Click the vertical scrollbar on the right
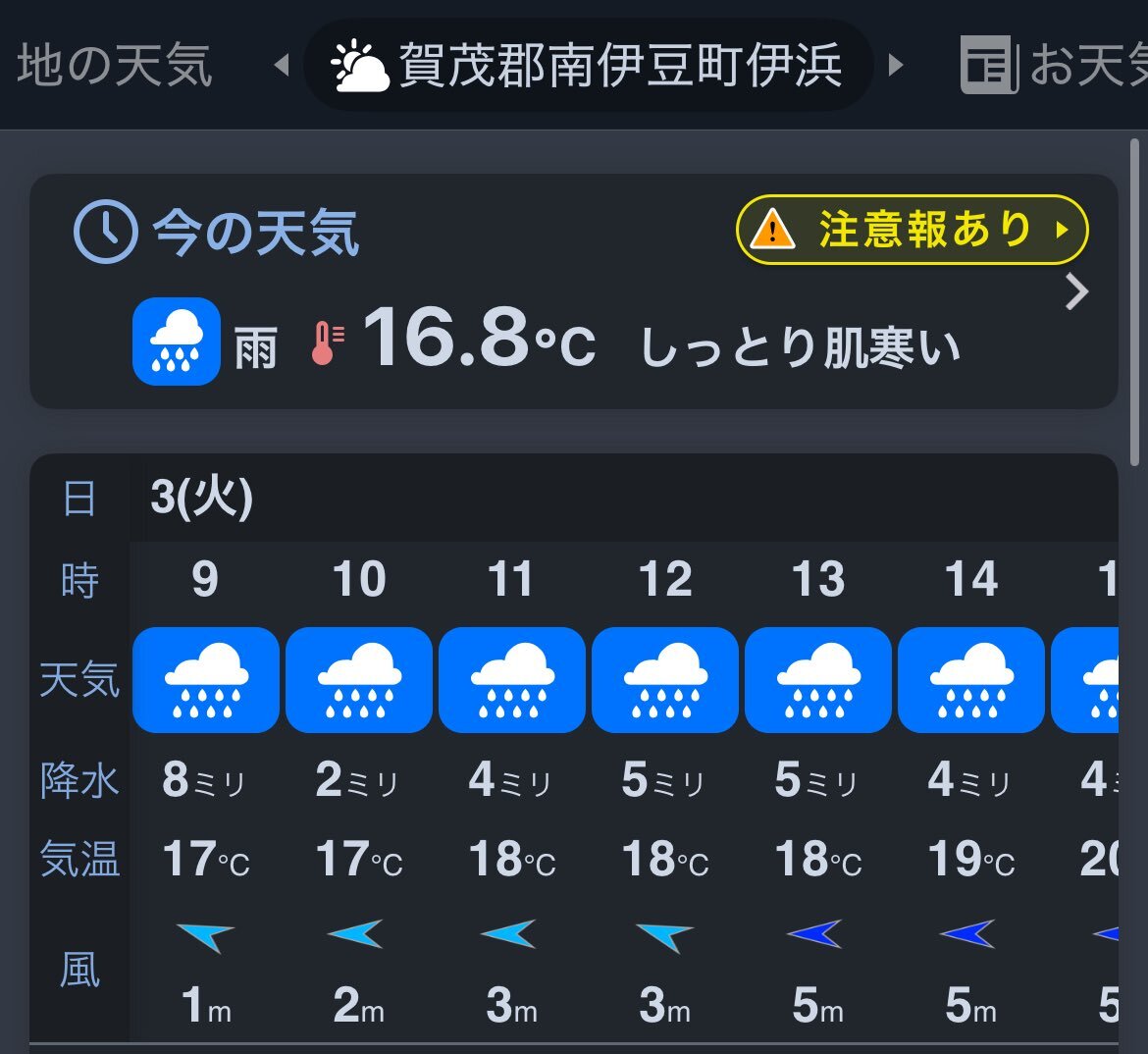1148x1054 pixels. tap(1134, 302)
